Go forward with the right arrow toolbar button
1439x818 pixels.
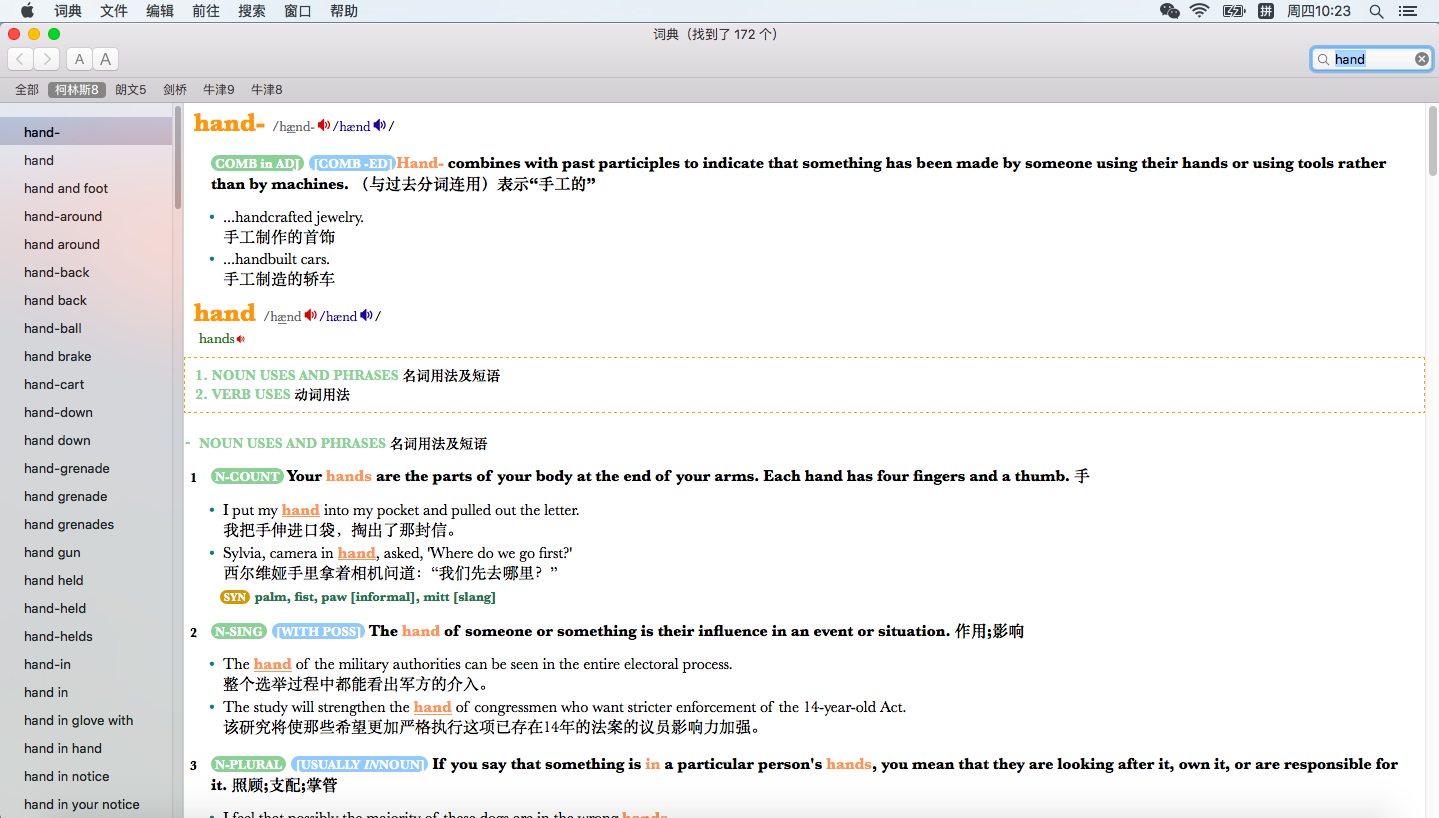pyautogui.click(x=46, y=59)
